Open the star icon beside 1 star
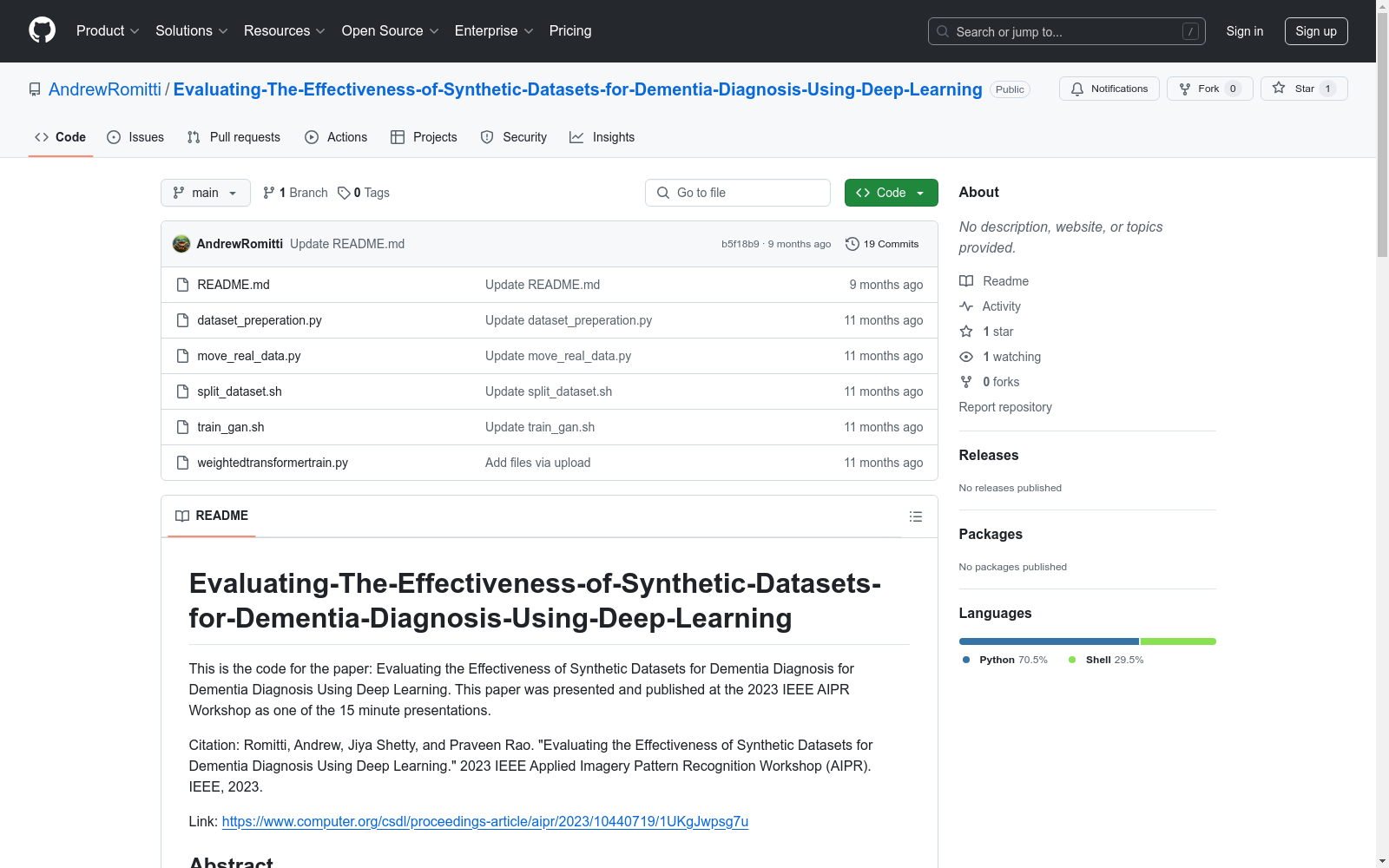 pyautogui.click(x=966, y=332)
